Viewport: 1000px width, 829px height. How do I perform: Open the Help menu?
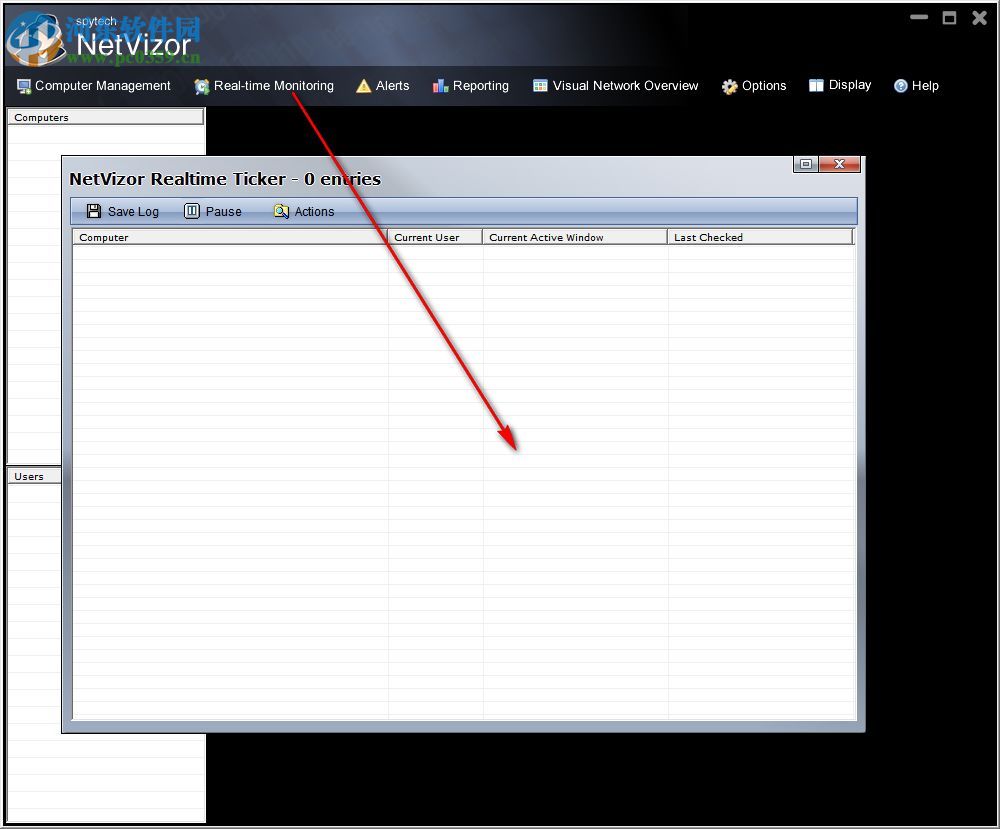tap(916, 86)
